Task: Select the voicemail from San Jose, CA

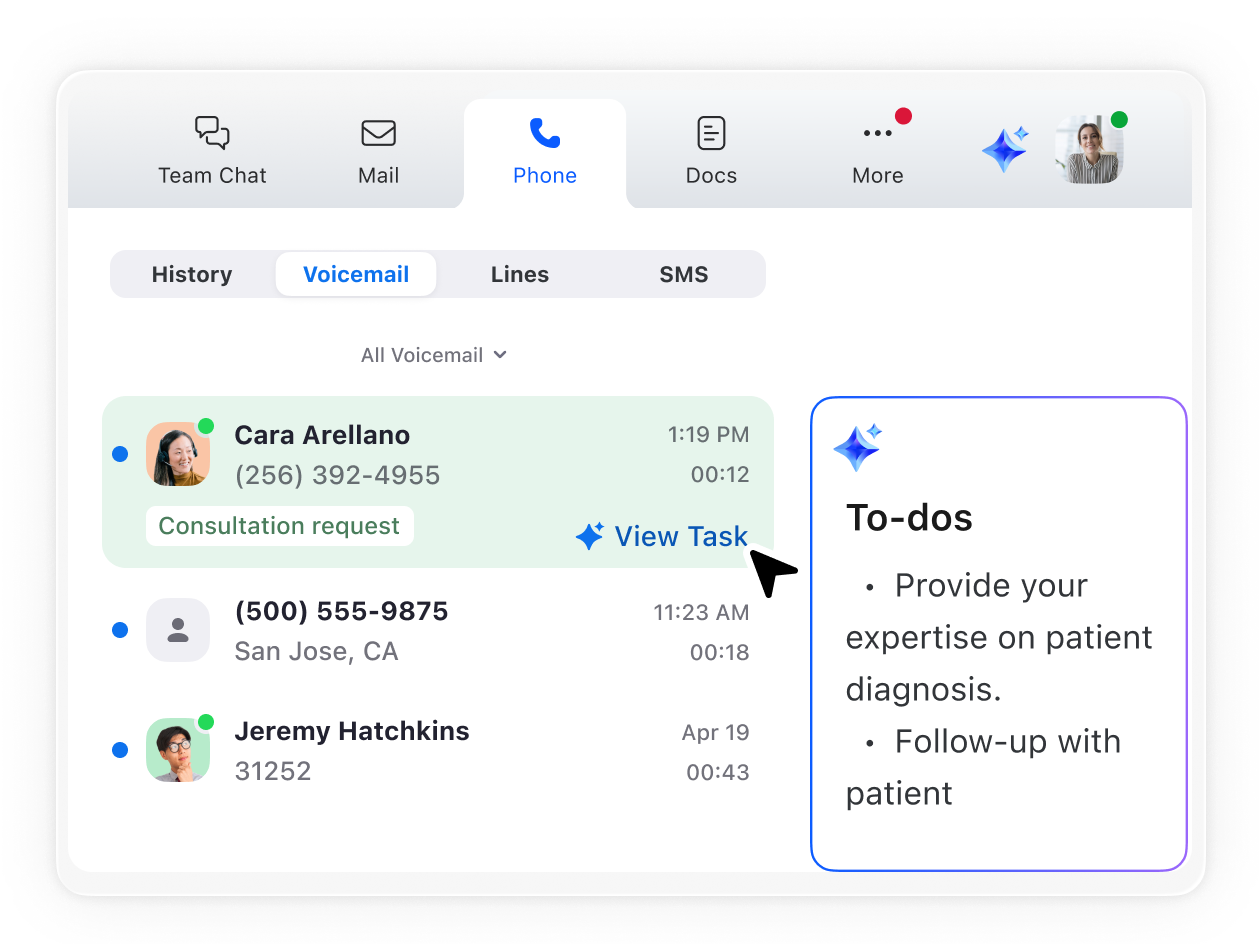Action: point(440,631)
